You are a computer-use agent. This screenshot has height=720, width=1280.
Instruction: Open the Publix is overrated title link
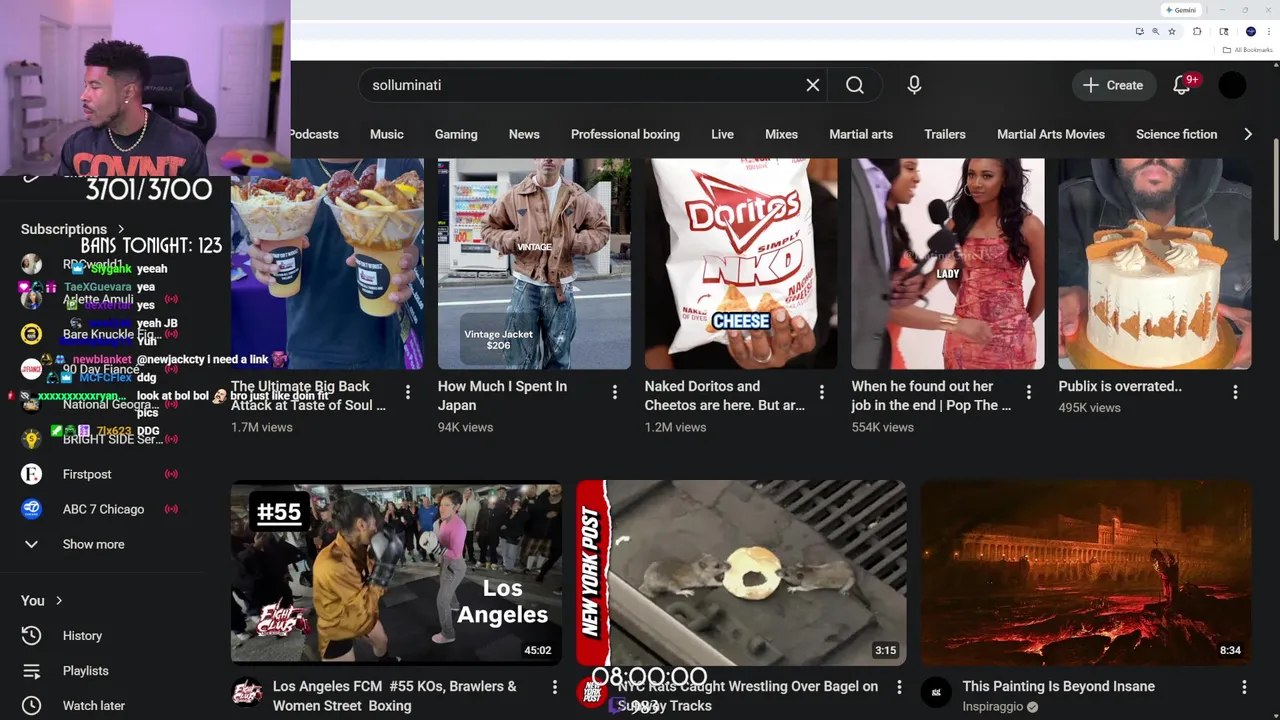coord(1120,386)
